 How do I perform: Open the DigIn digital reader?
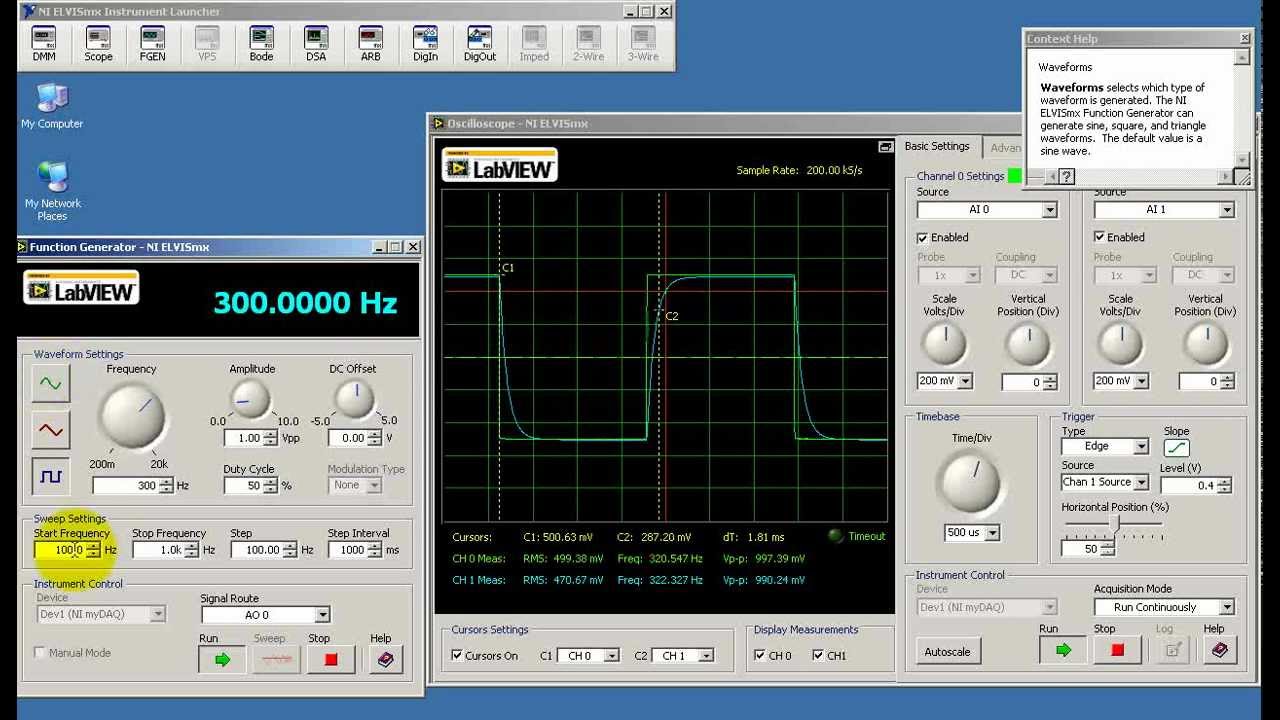click(425, 44)
